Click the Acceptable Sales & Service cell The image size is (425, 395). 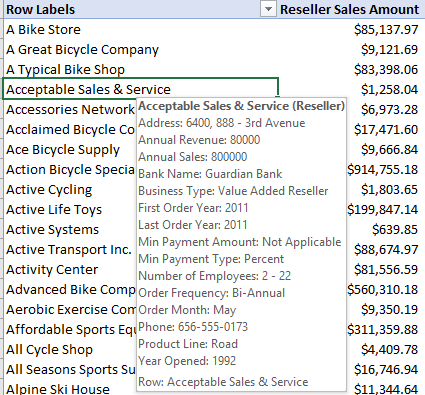pos(140,89)
